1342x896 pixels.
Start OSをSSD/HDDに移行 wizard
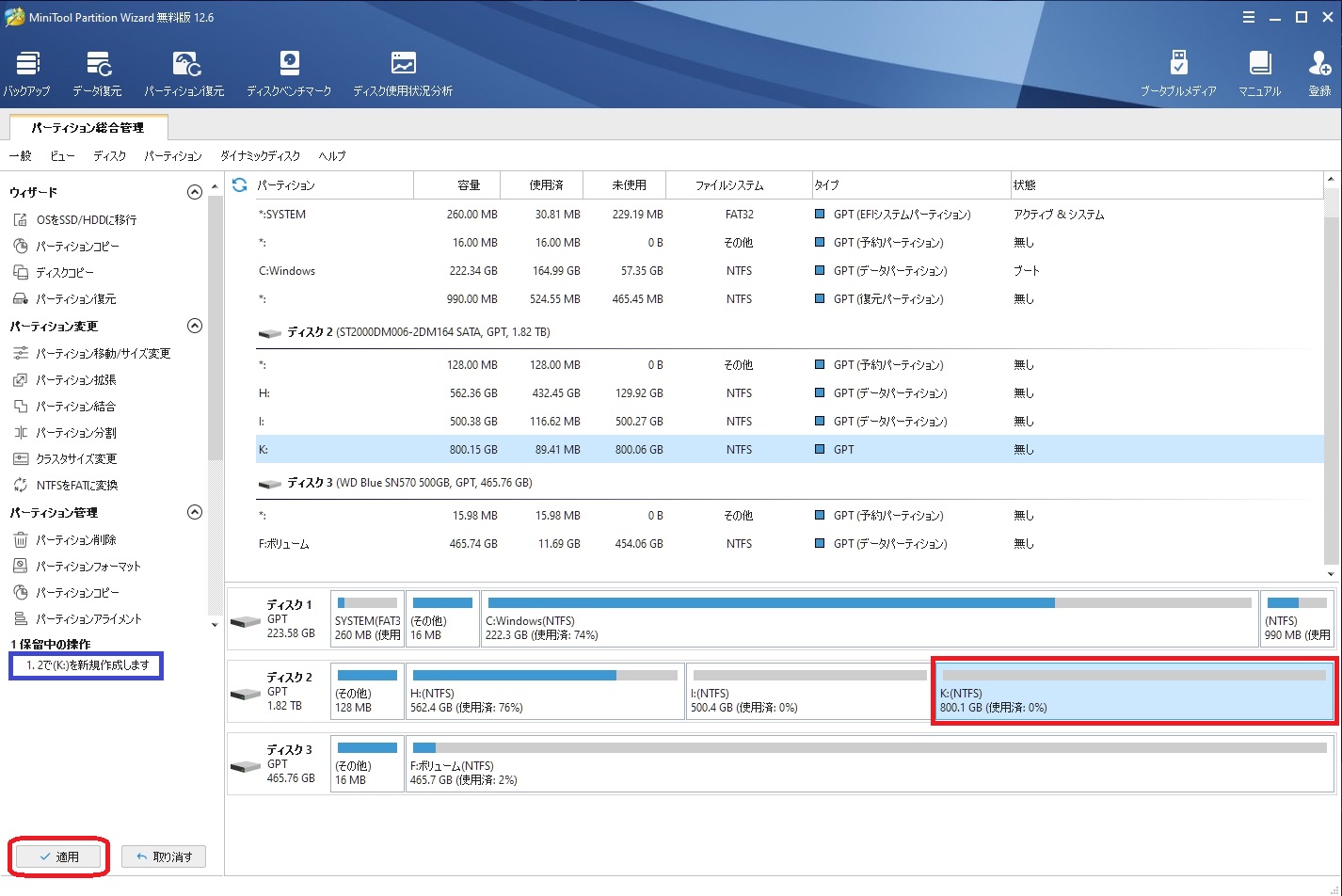pyautogui.click(x=75, y=219)
